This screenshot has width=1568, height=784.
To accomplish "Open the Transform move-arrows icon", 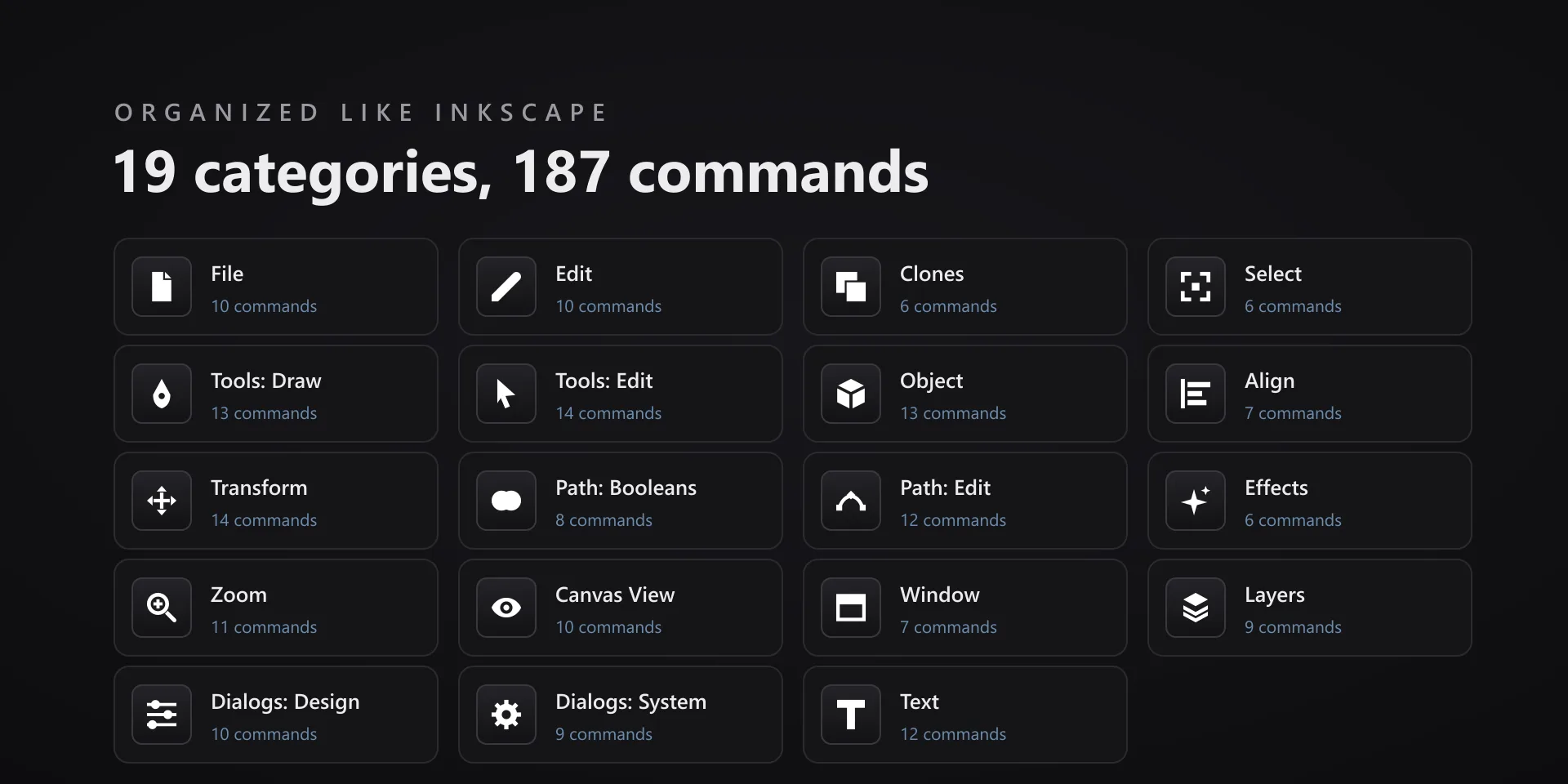I will point(162,501).
